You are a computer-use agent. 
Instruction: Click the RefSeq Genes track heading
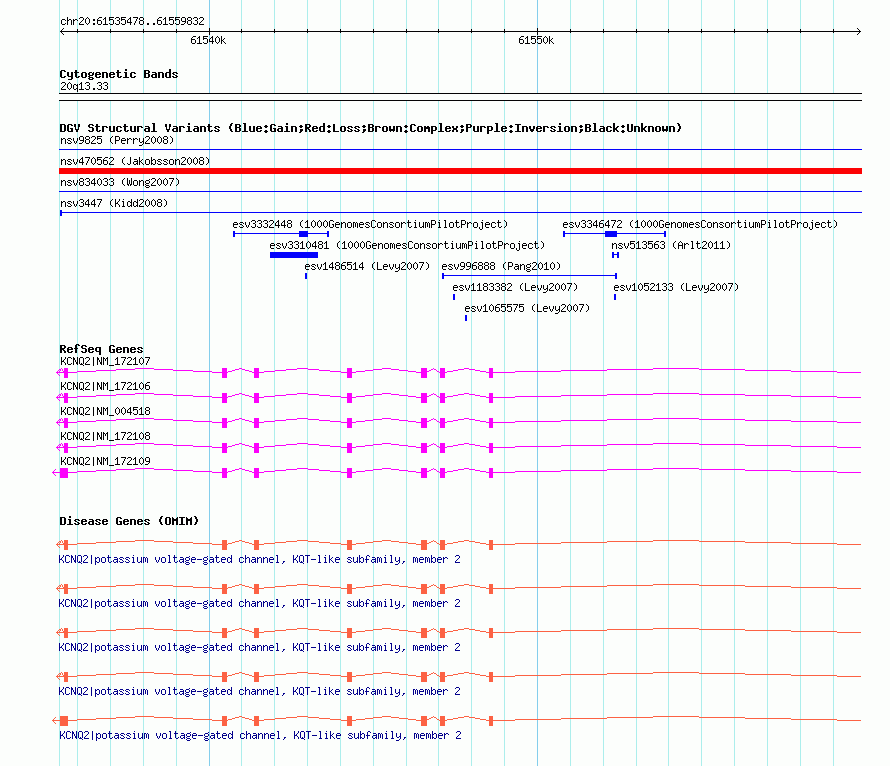tap(101, 349)
